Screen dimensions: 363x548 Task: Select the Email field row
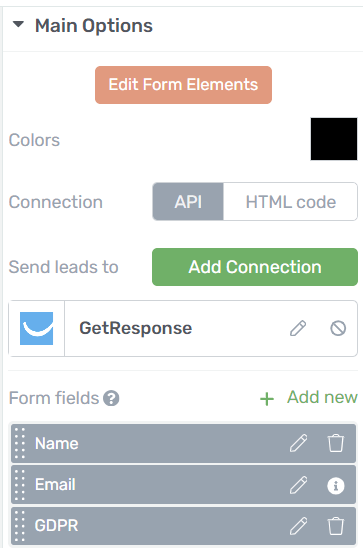click(x=183, y=485)
